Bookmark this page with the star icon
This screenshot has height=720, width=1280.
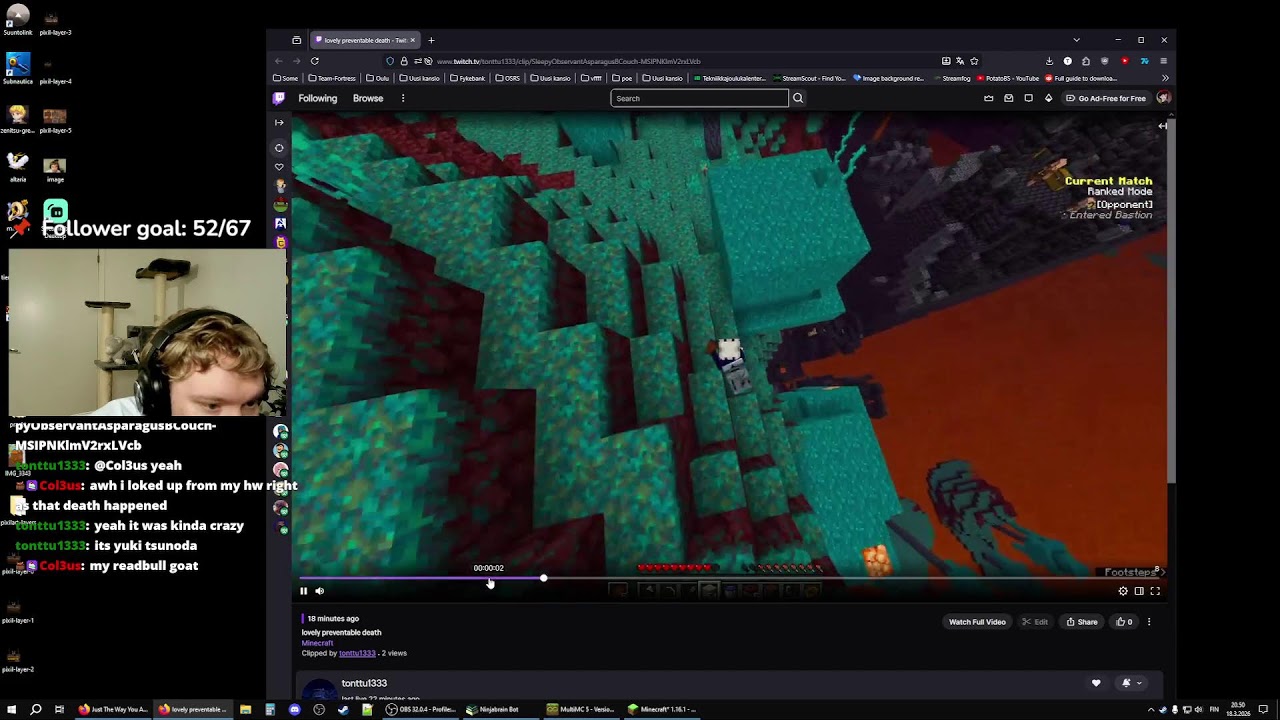(974, 61)
